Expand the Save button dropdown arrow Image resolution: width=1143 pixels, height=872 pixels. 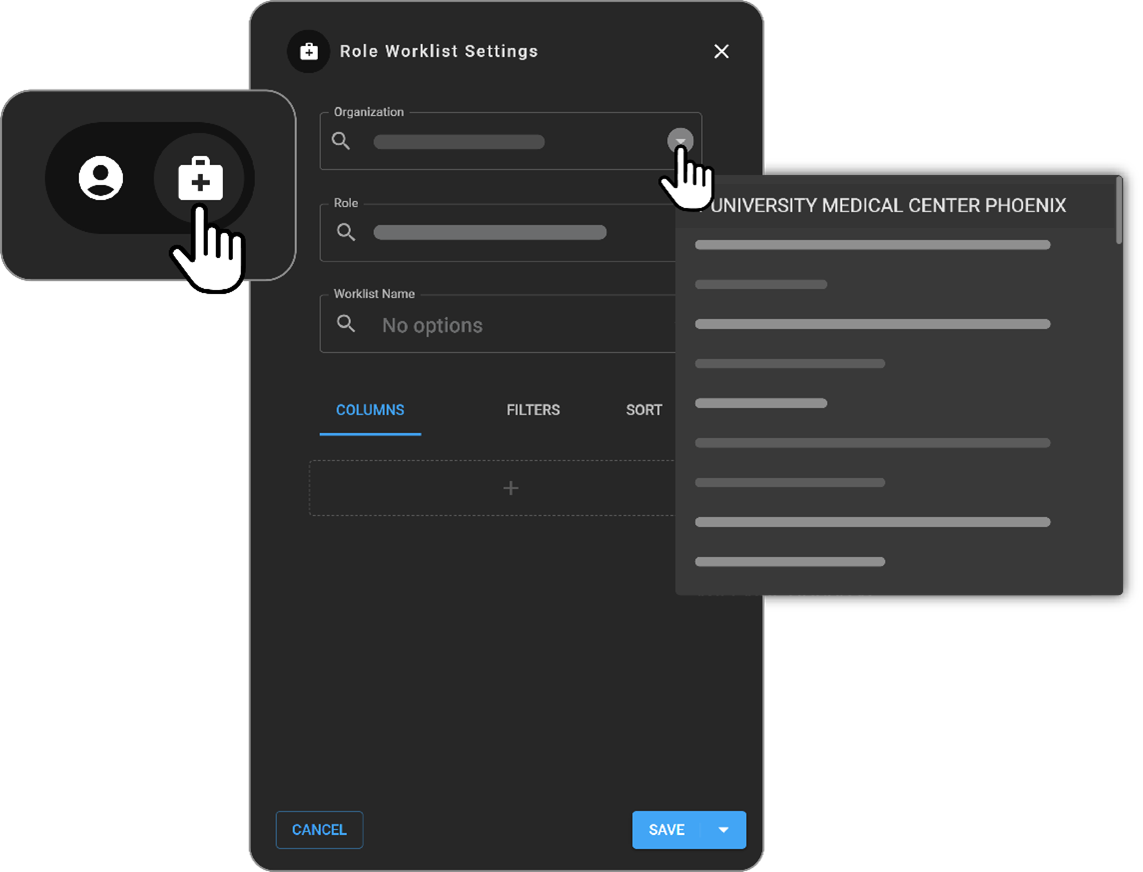(x=724, y=830)
